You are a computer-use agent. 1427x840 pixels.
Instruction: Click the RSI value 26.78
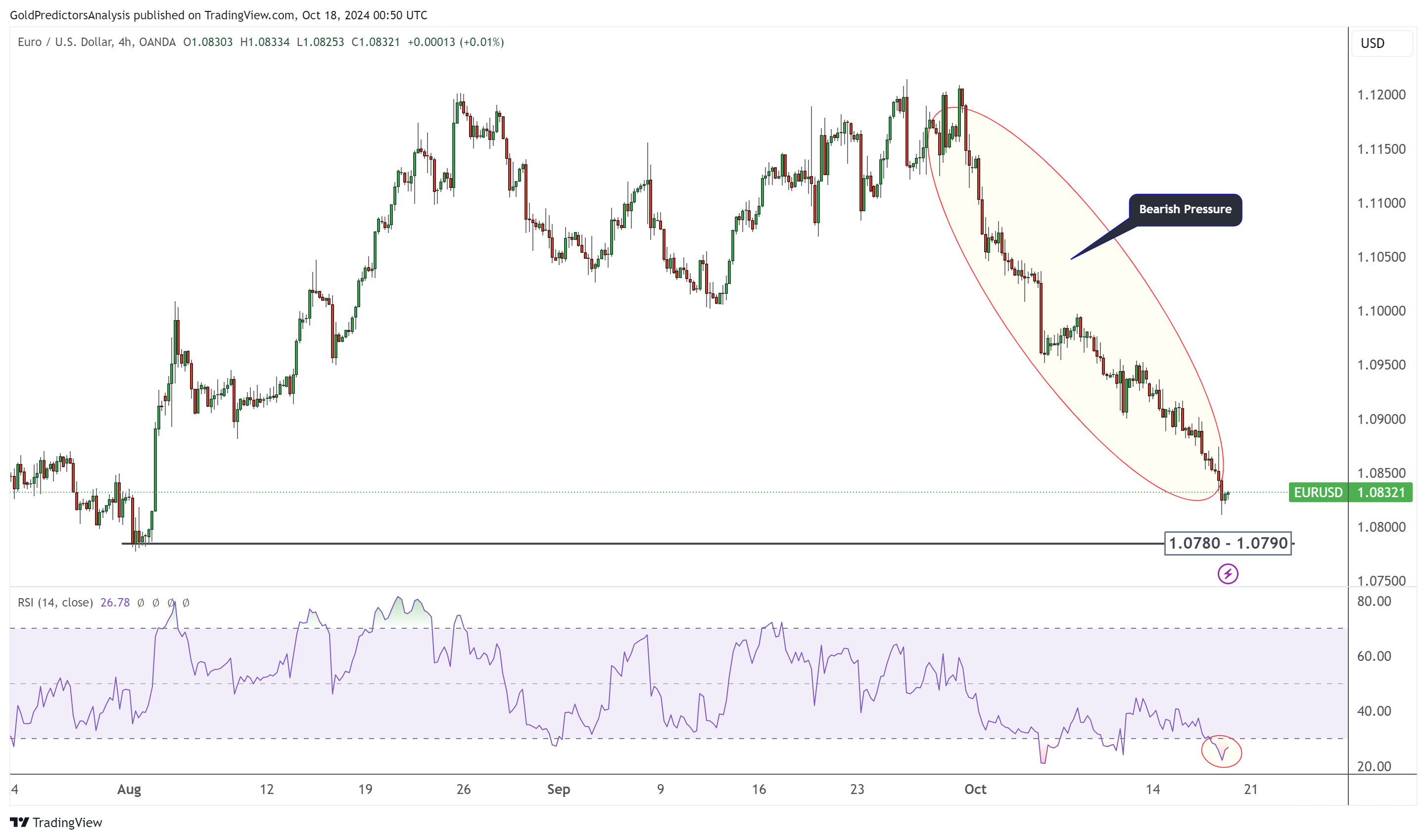[x=115, y=602]
